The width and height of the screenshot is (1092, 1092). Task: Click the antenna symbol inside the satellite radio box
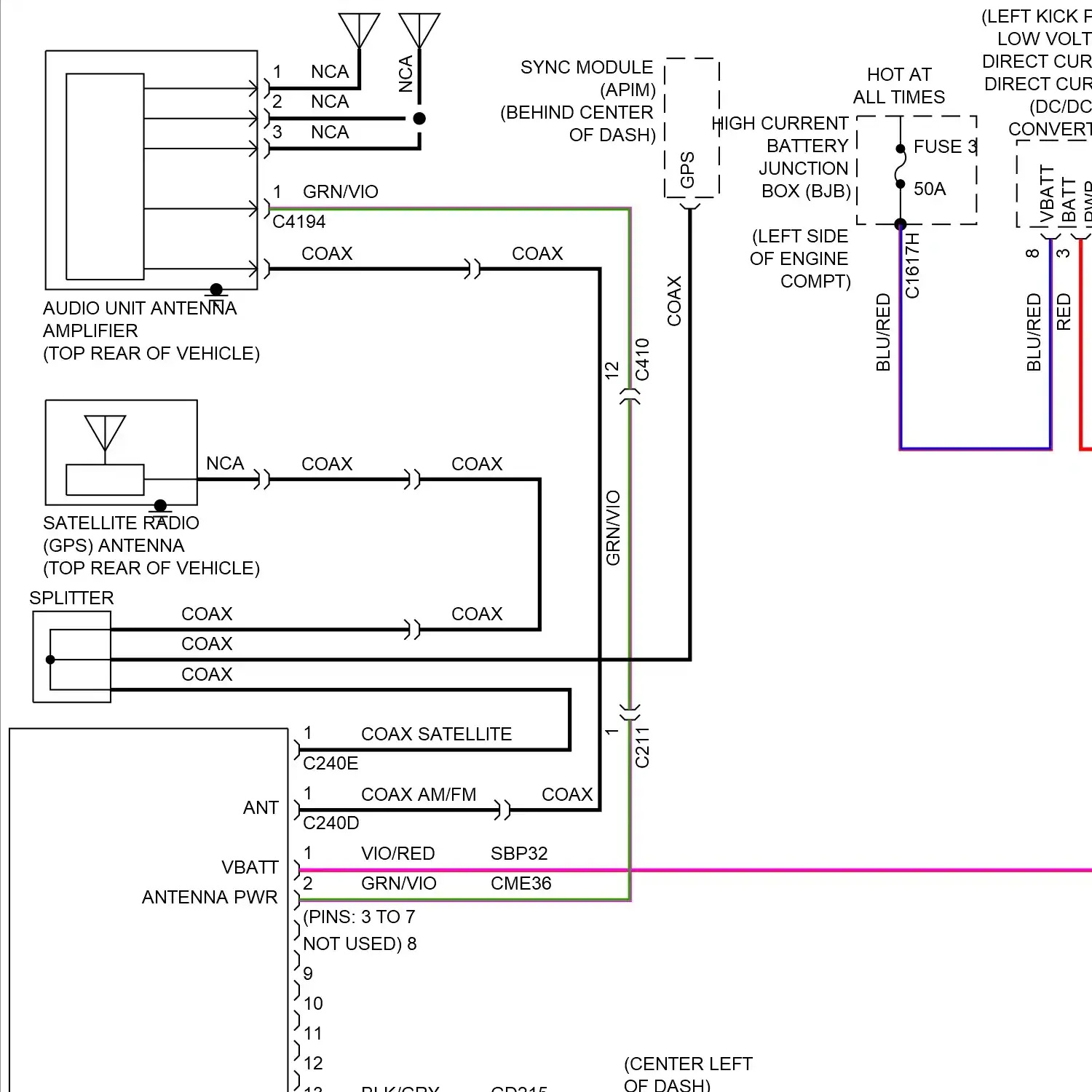click(x=105, y=434)
